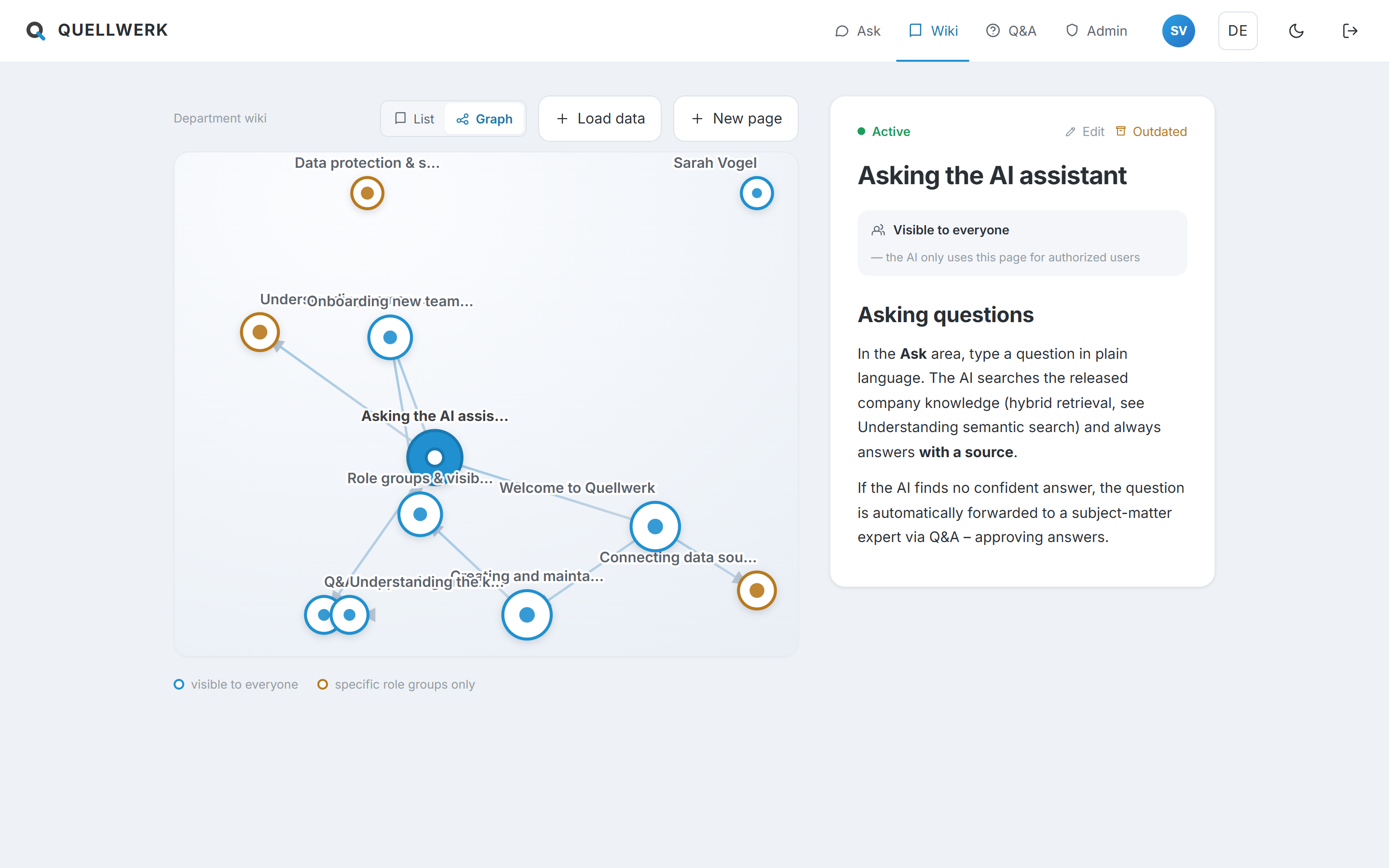Select the Graph view toggle
The height and width of the screenshot is (868, 1389).
(484, 119)
